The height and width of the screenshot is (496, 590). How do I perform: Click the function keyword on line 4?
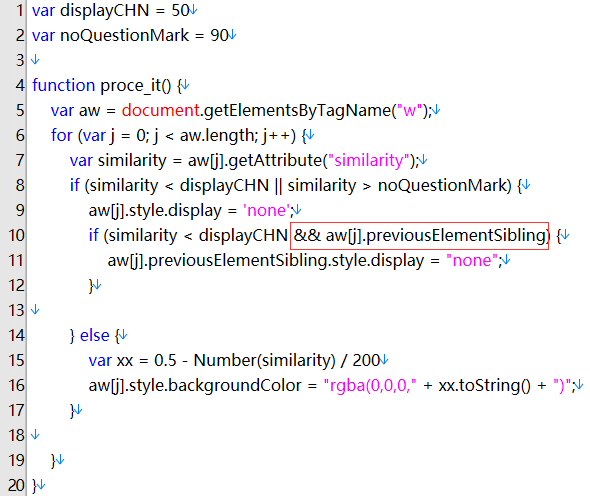point(63,85)
